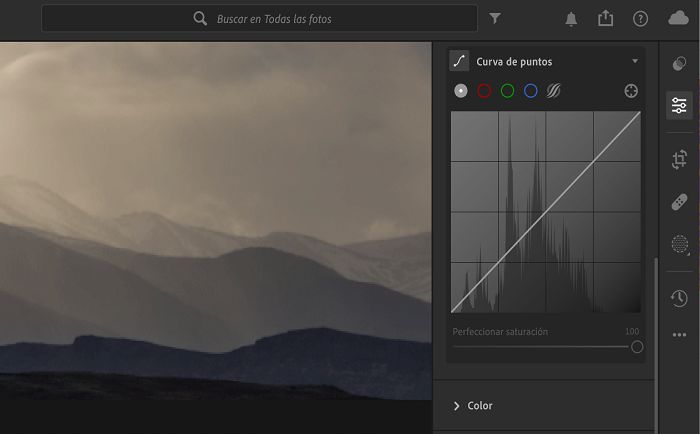
Task: Focus the 'Buscar en Todas las fotos' search field
Action: coord(259,18)
